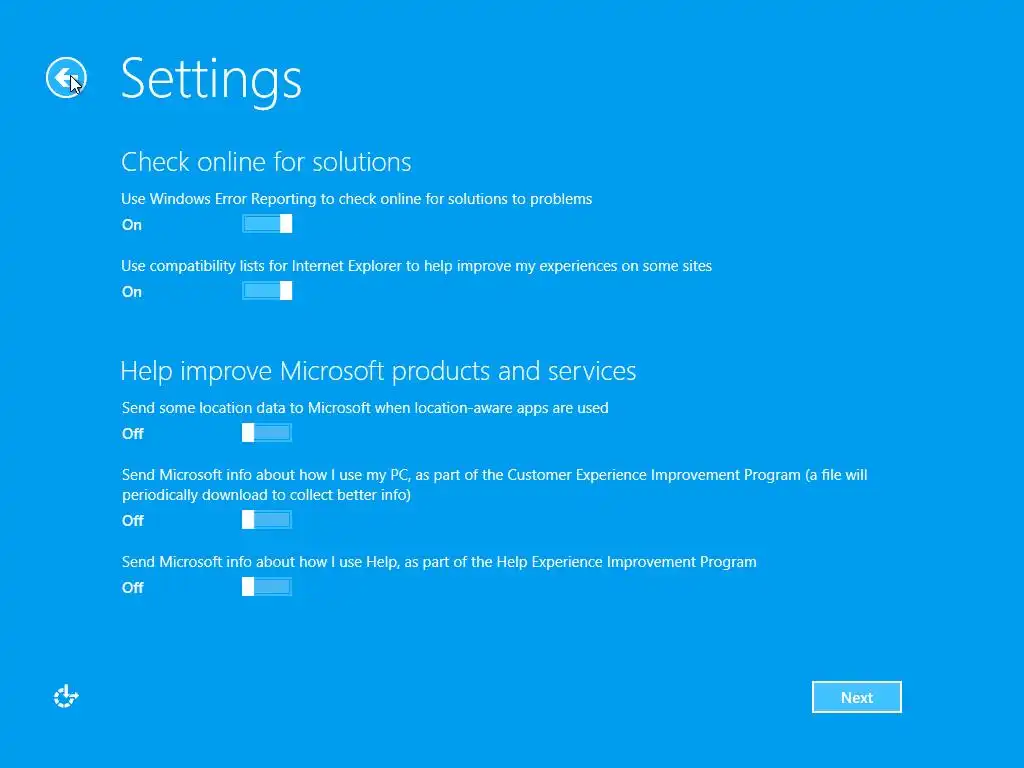Click the Internet Explorer compatibility lists description
Screen dimensions: 1024x768
416,266
